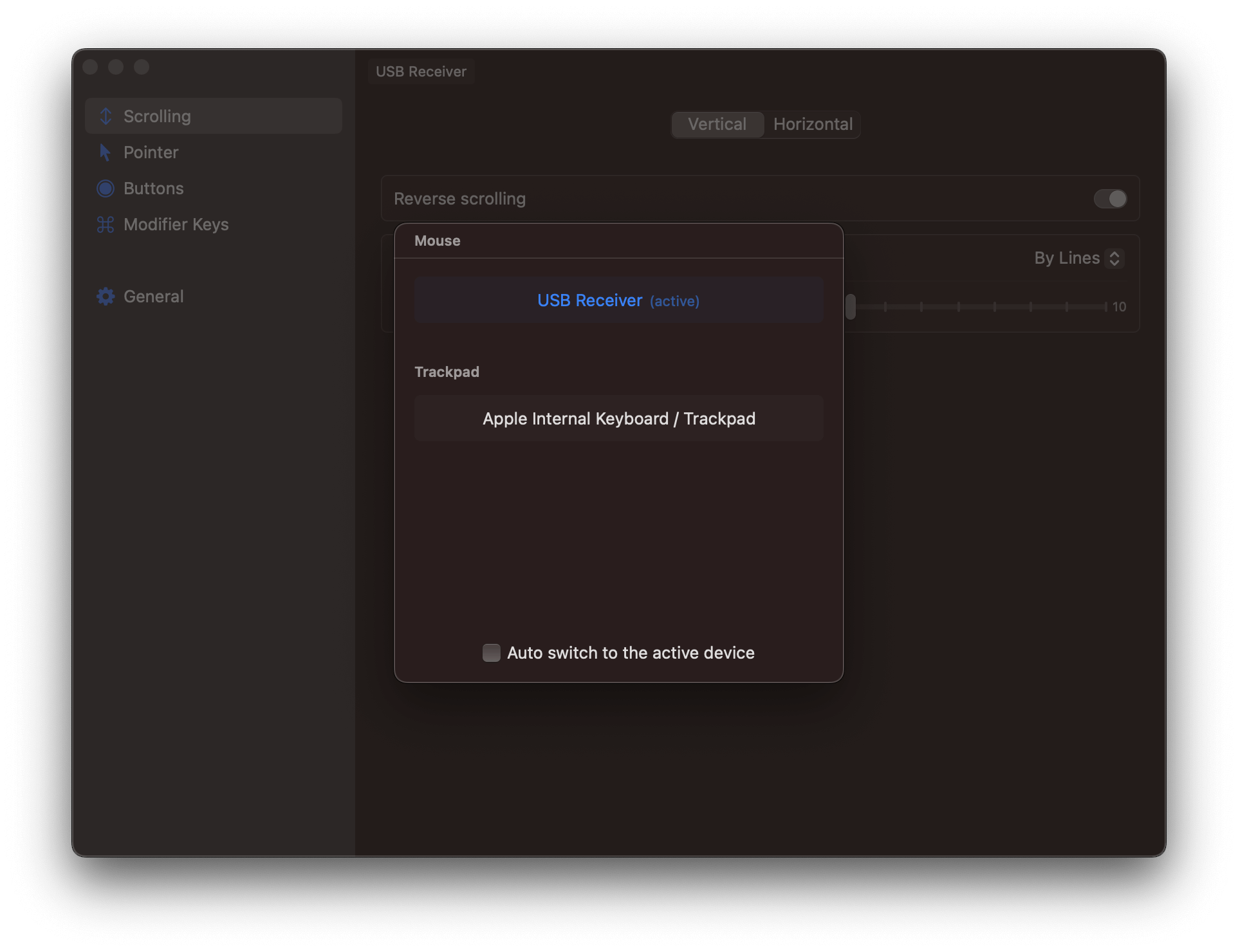Click the green zoom window button
The image size is (1238, 952).
click(142, 67)
